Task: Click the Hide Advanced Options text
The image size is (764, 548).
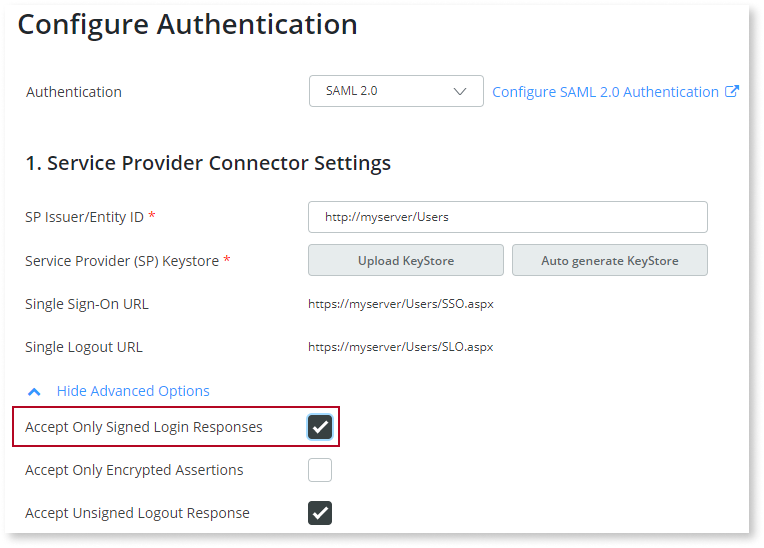Action: coord(133,391)
